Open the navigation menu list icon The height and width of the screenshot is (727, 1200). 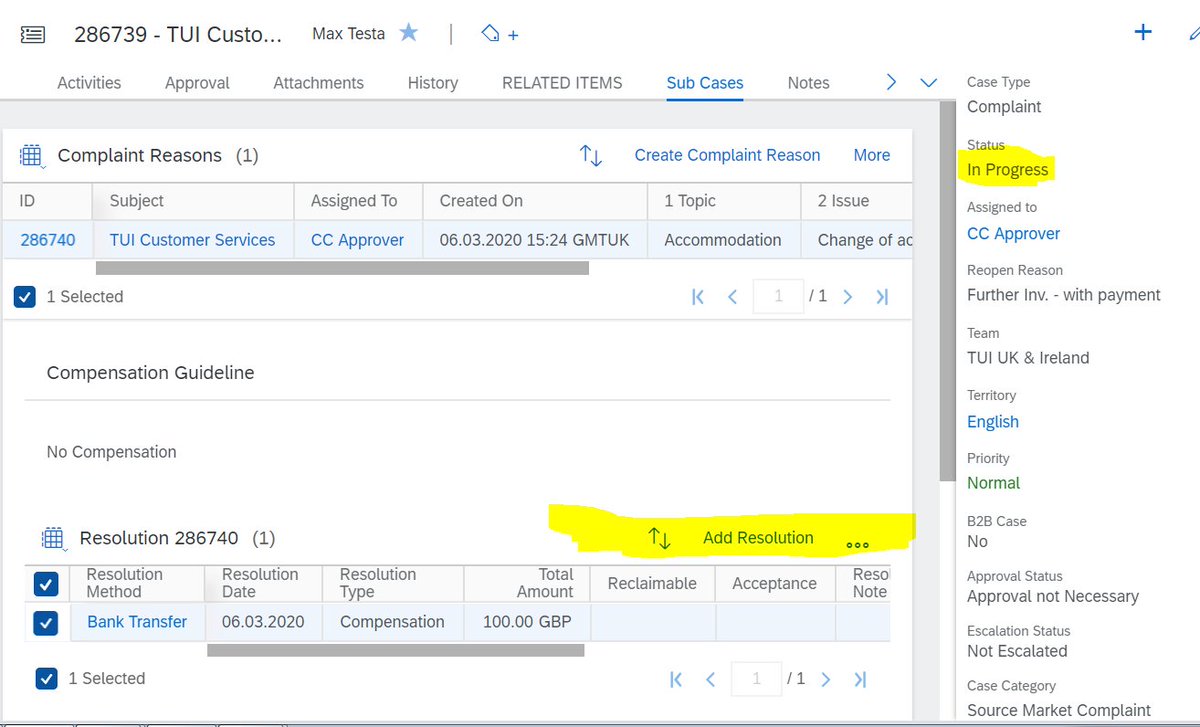[x=33, y=34]
